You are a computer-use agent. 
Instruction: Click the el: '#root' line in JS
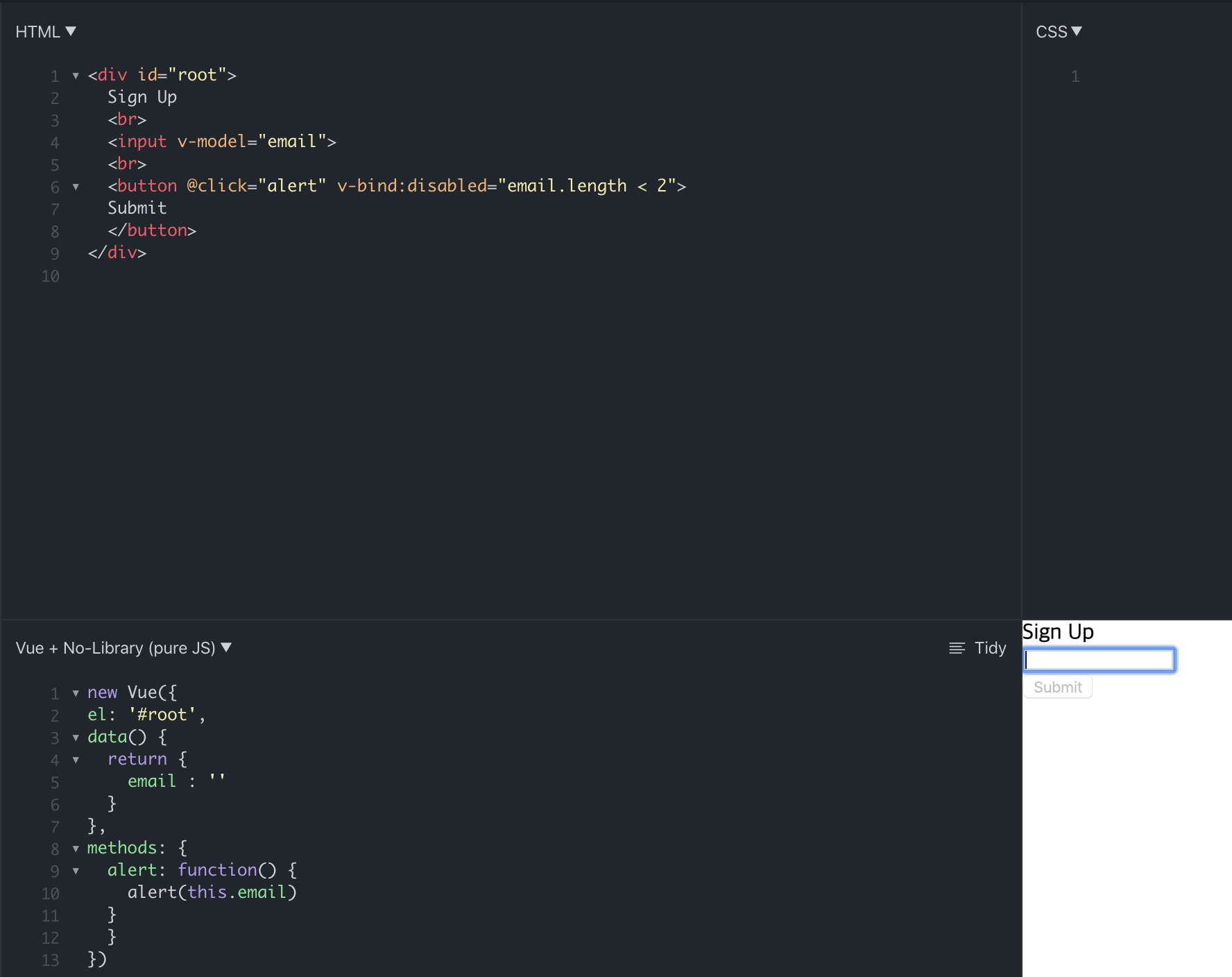(x=146, y=715)
